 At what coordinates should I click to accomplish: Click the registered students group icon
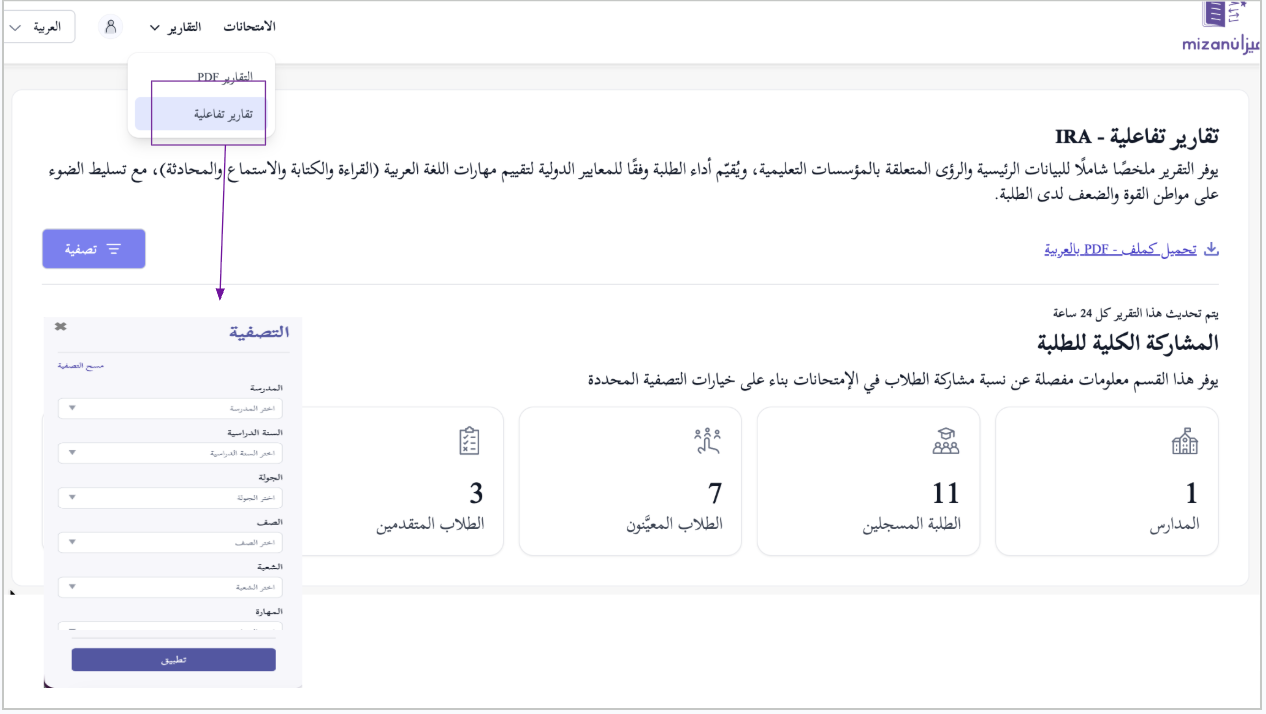click(945, 442)
